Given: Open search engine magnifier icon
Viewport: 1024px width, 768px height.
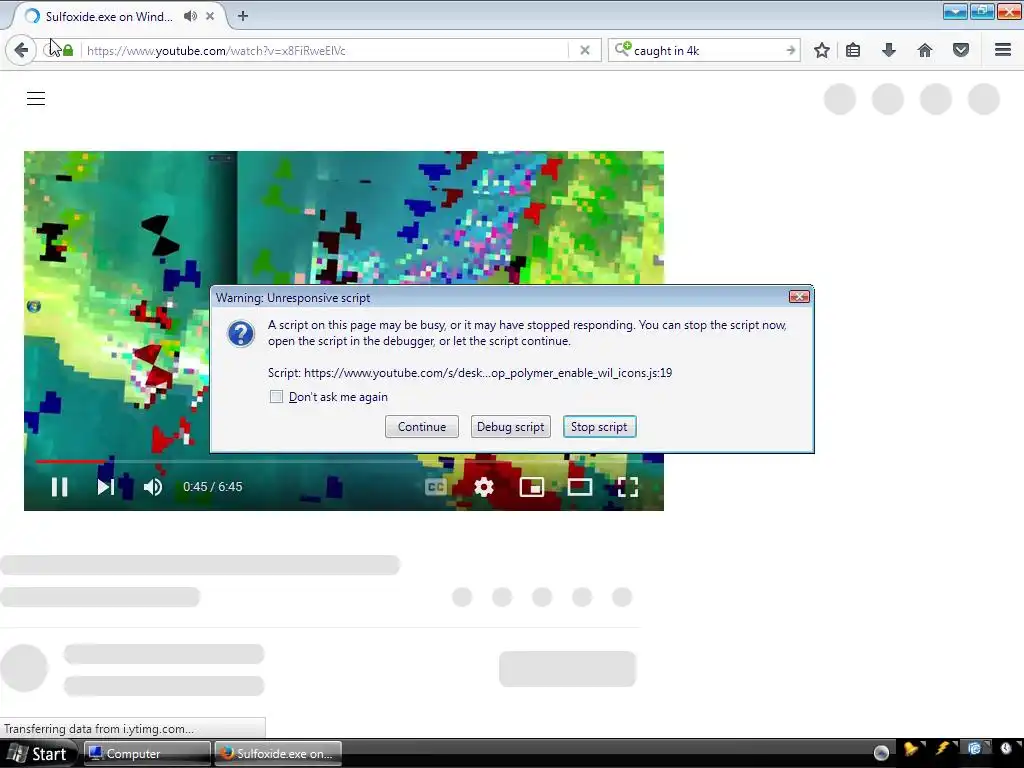Looking at the screenshot, I should click(622, 49).
